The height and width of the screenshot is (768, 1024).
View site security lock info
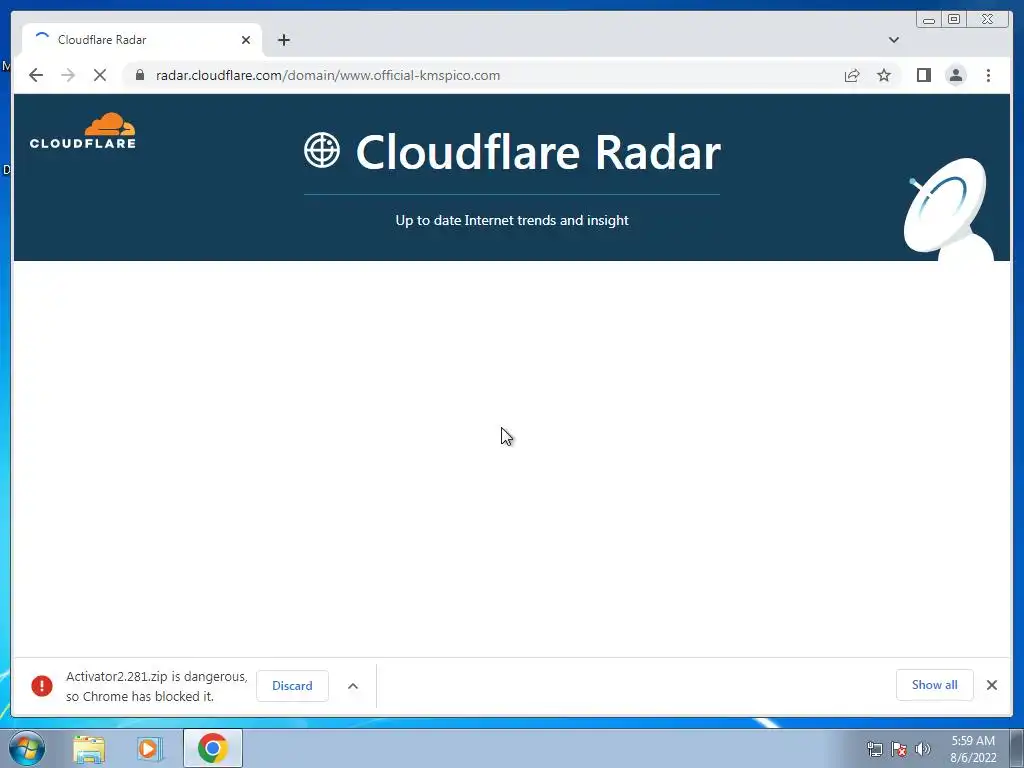[139, 75]
